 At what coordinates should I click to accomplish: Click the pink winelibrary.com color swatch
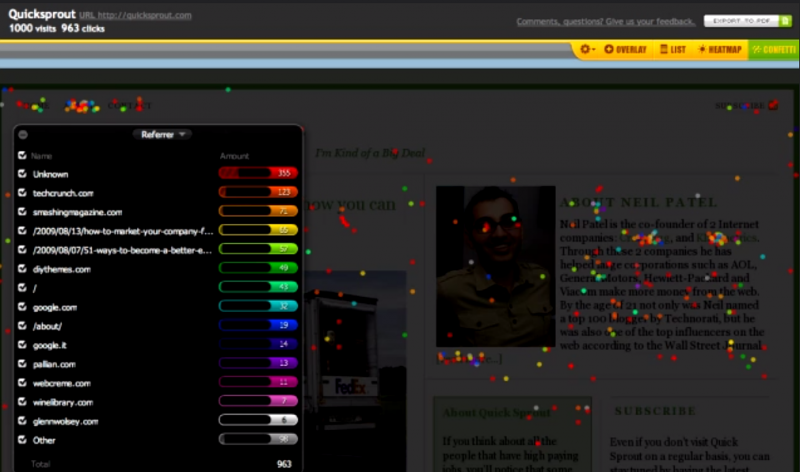[x=258, y=401]
